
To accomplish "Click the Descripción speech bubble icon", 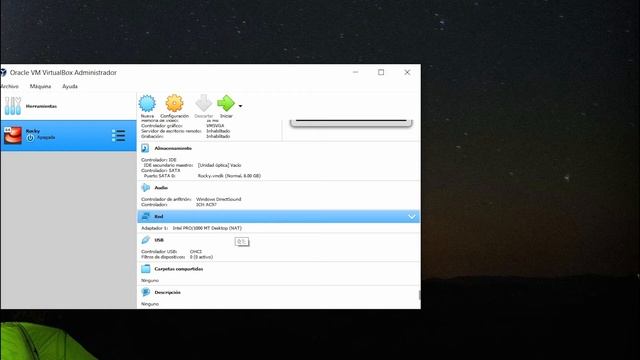I will coord(145,292).
